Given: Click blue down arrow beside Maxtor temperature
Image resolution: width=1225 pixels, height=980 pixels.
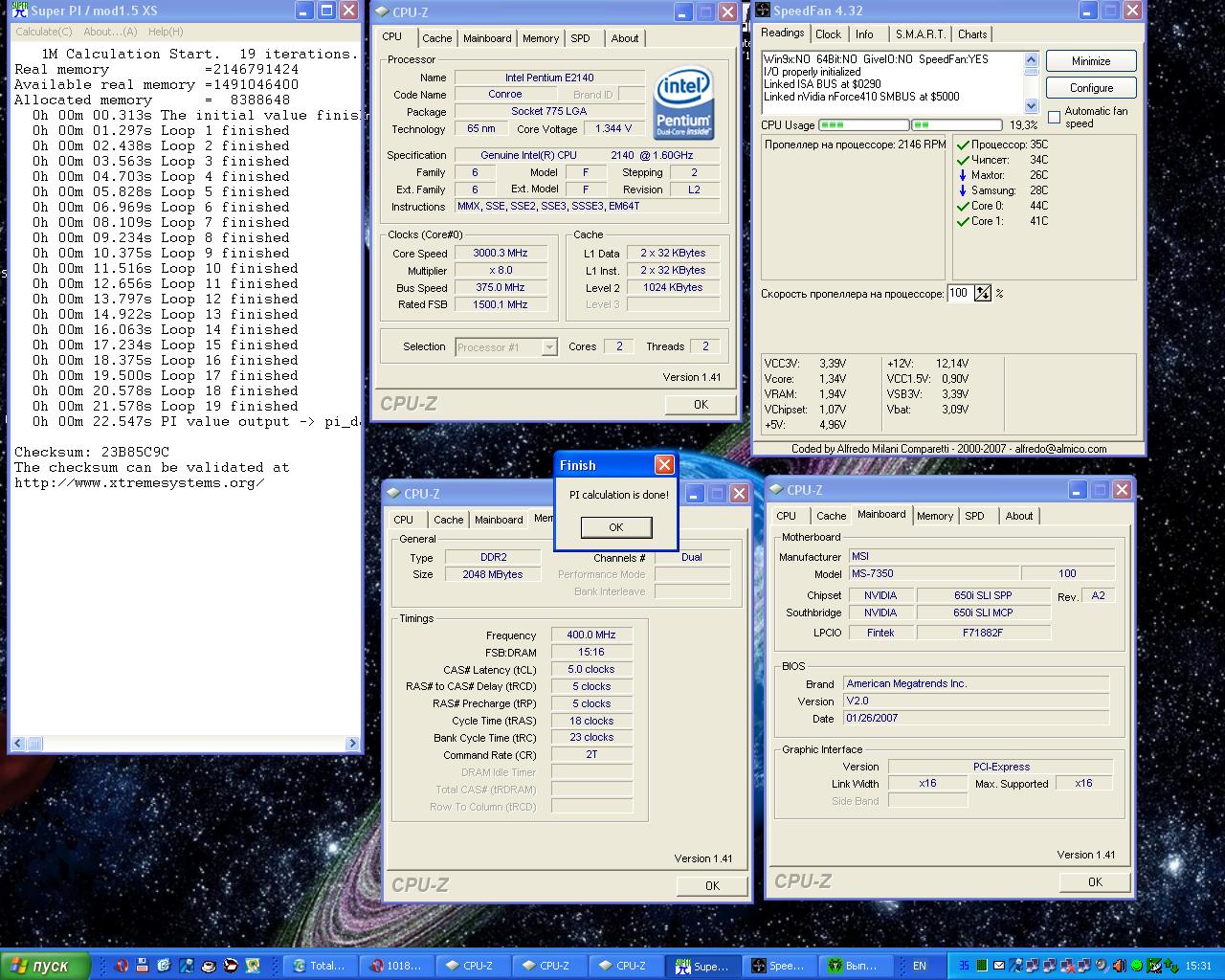Looking at the screenshot, I should click(x=963, y=175).
